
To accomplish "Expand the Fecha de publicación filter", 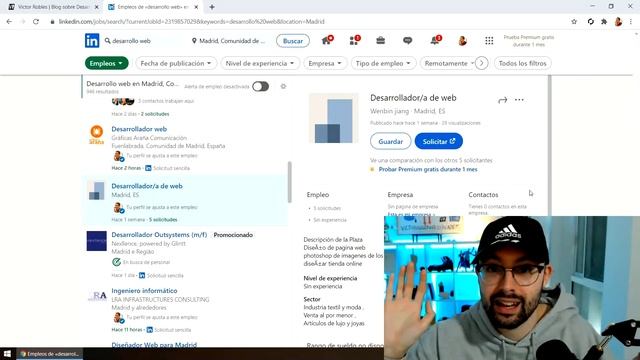I will (176, 63).
